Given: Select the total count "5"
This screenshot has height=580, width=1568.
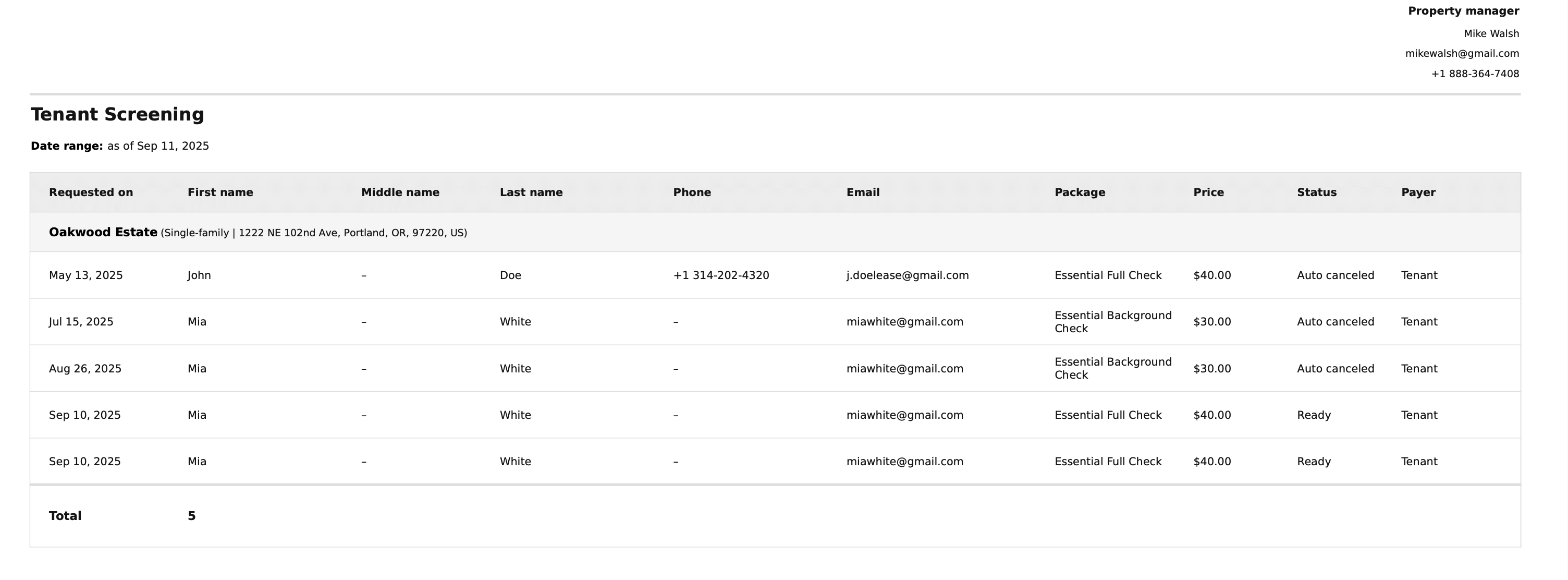Looking at the screenshot, I should 192,516.
